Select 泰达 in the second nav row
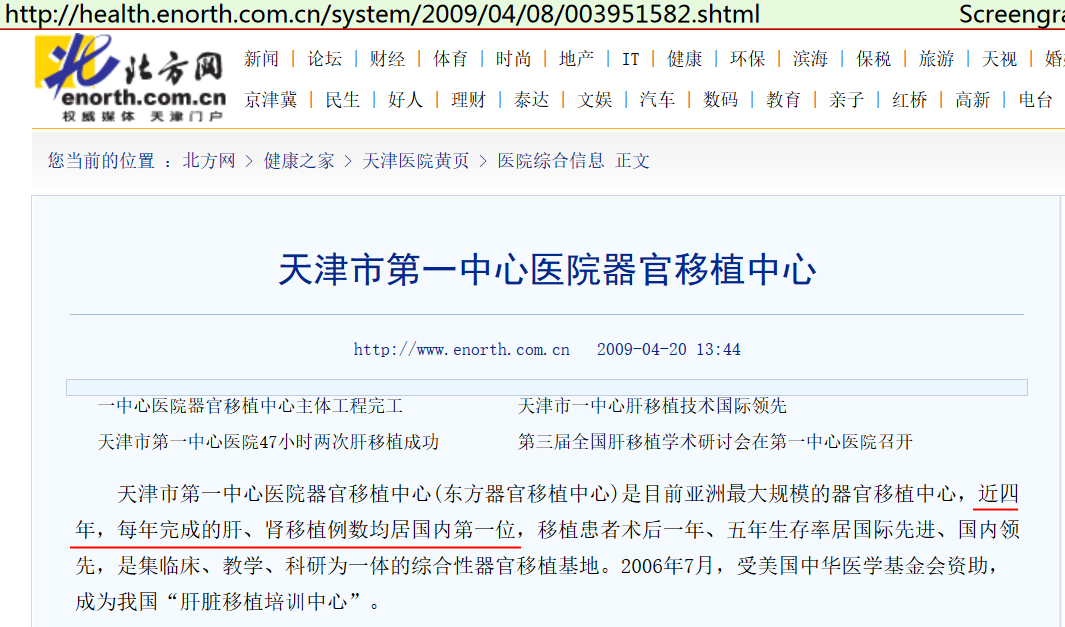Viewport: 1065px width, 627px height. (x=531, y=99)
